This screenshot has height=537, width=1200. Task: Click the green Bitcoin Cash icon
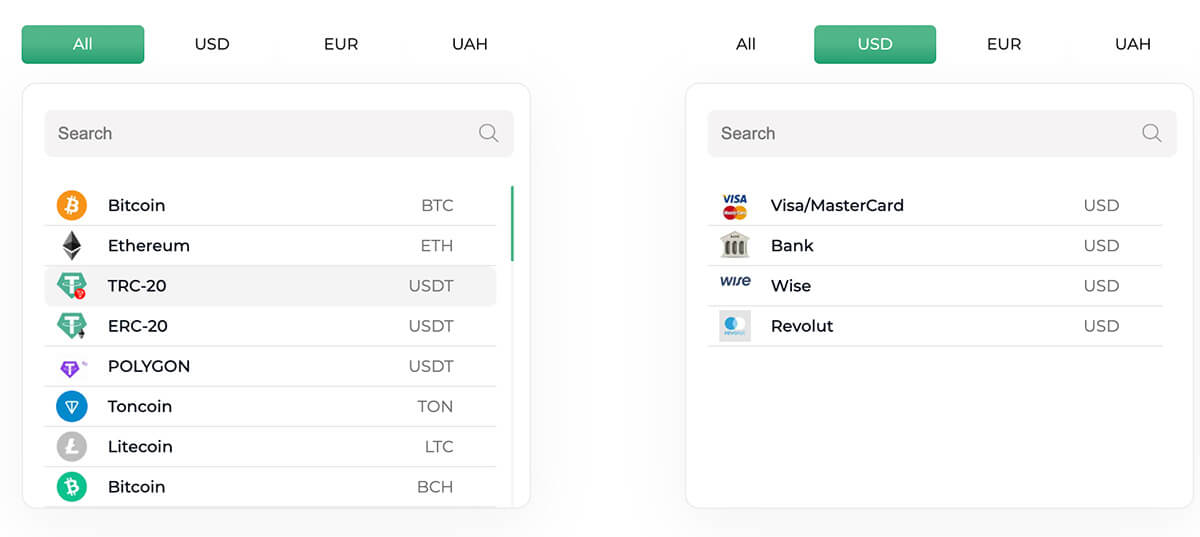tap(72, 487)
